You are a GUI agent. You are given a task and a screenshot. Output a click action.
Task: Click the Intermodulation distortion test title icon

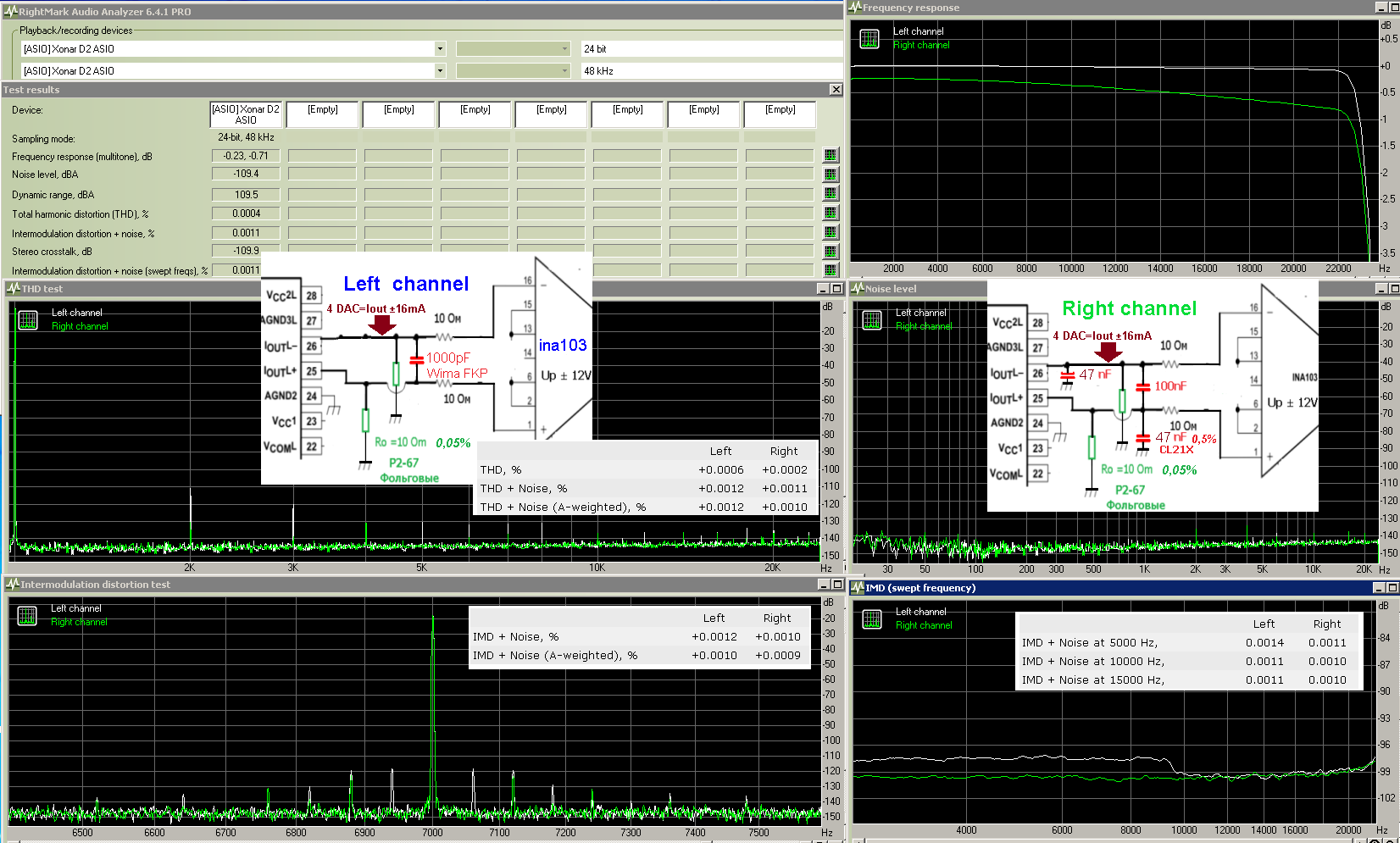pos(13,584)
